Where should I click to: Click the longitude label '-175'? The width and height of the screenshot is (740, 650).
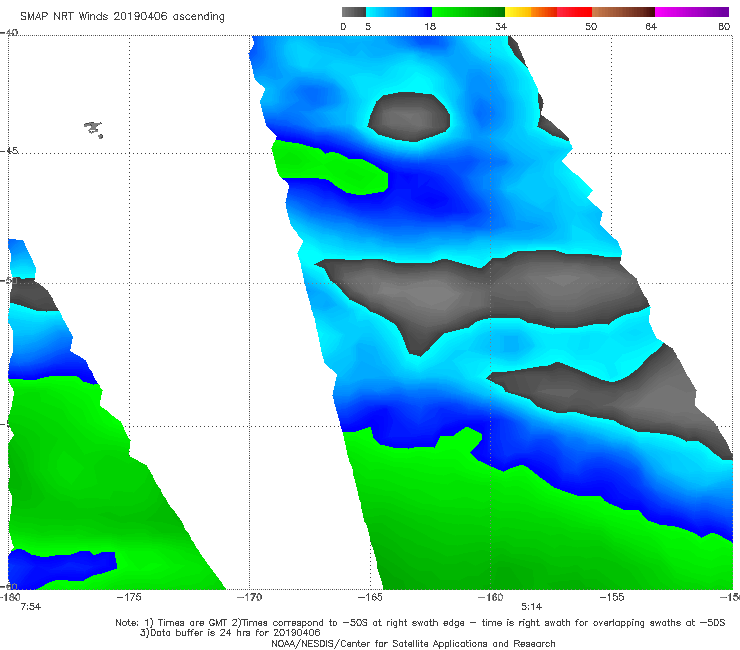coord(129,597)
